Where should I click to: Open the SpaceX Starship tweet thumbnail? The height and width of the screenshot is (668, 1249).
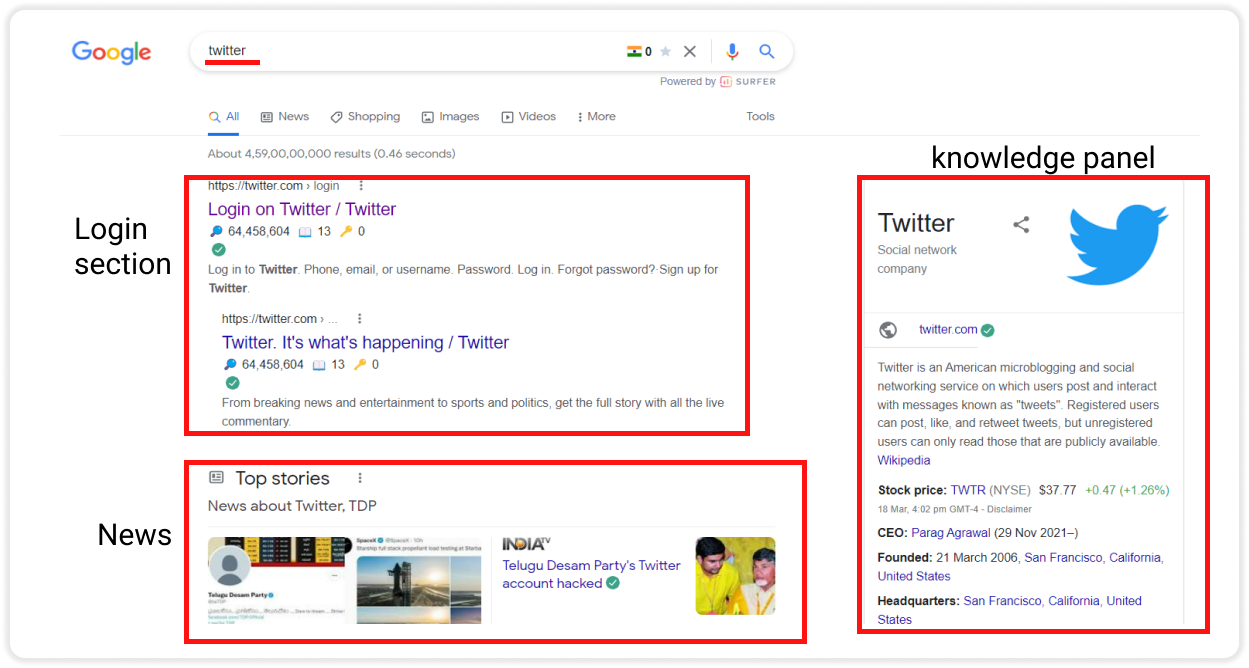click(x=418, y=581)
